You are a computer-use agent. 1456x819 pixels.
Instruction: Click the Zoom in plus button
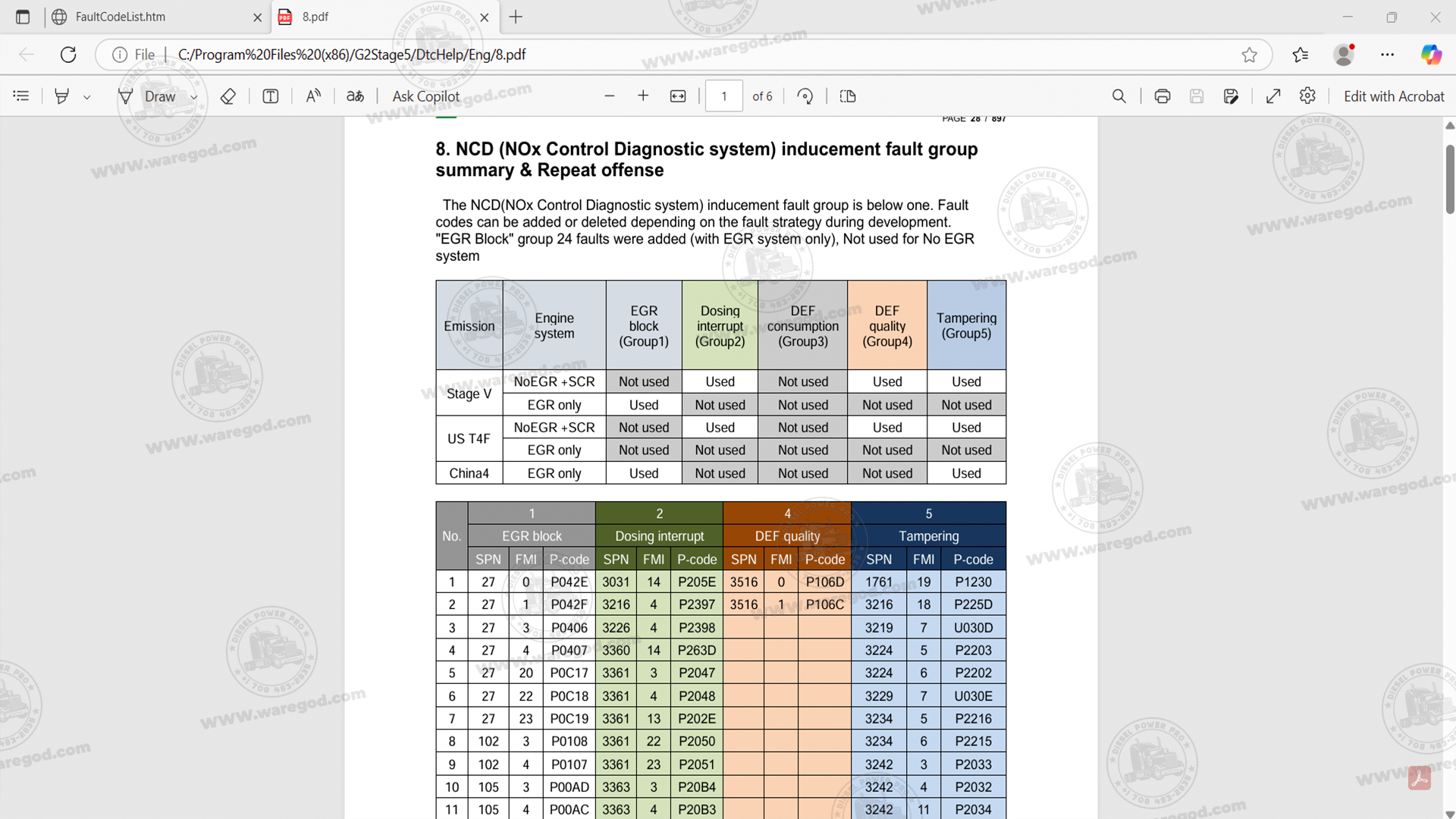[x=643, y=96]
